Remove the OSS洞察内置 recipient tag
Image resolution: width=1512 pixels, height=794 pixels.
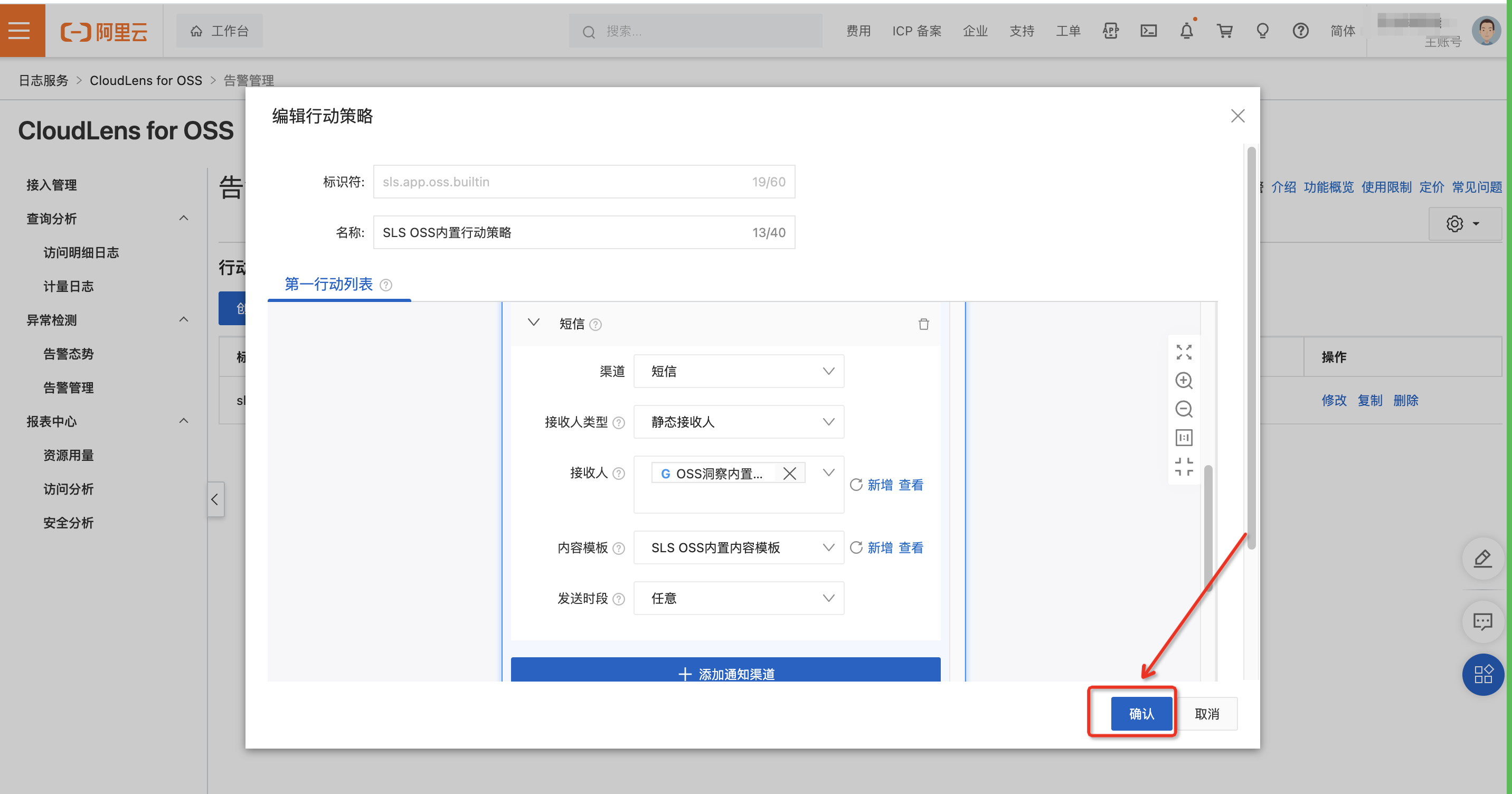789,474
